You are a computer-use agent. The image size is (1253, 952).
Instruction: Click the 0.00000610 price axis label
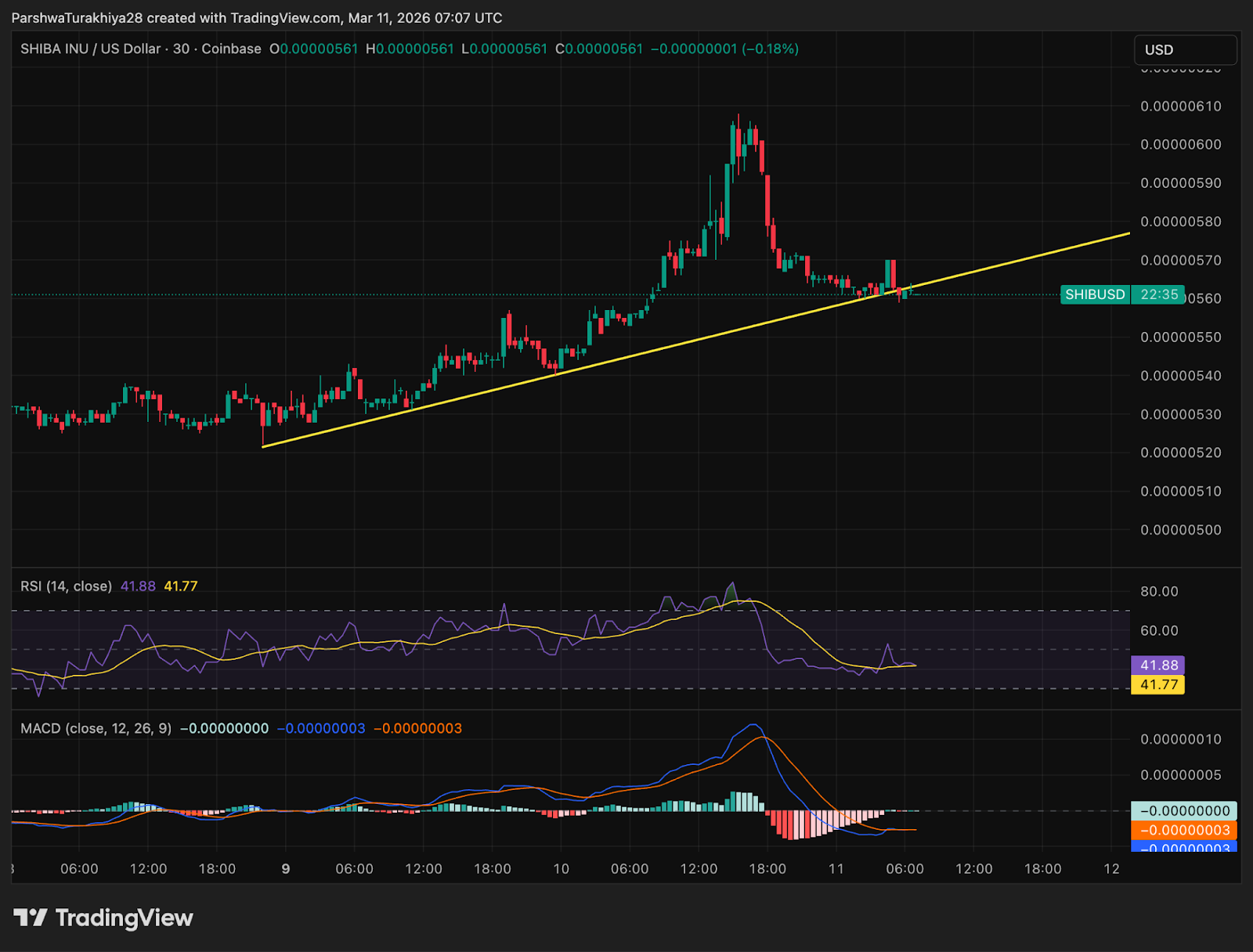coord(1180,106)
